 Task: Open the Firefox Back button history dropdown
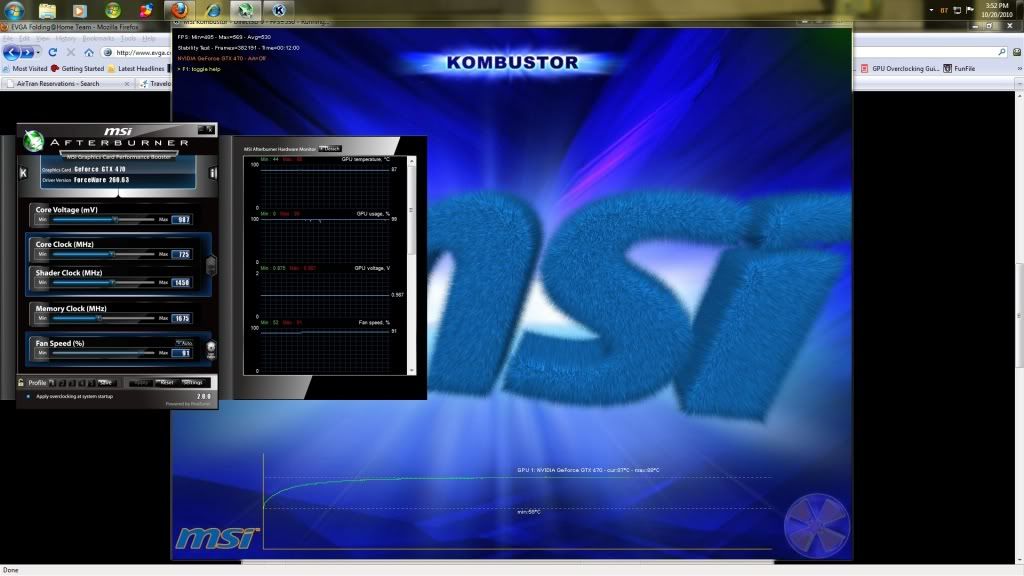click(x=38, y=52)
